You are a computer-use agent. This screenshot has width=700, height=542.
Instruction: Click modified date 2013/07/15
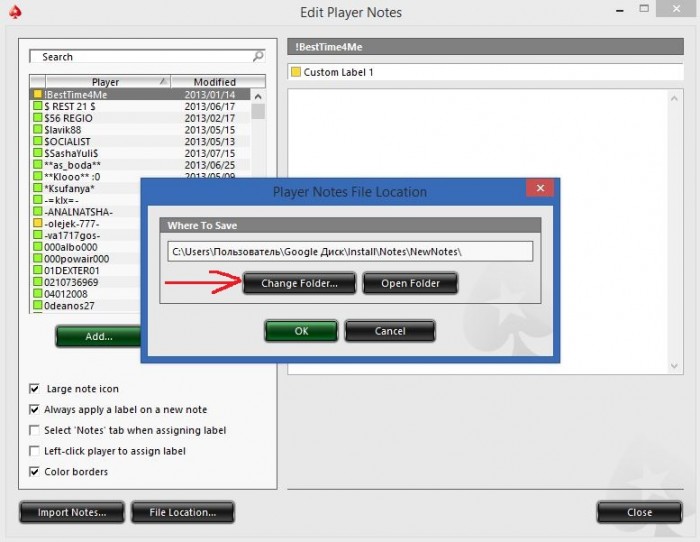209,153
